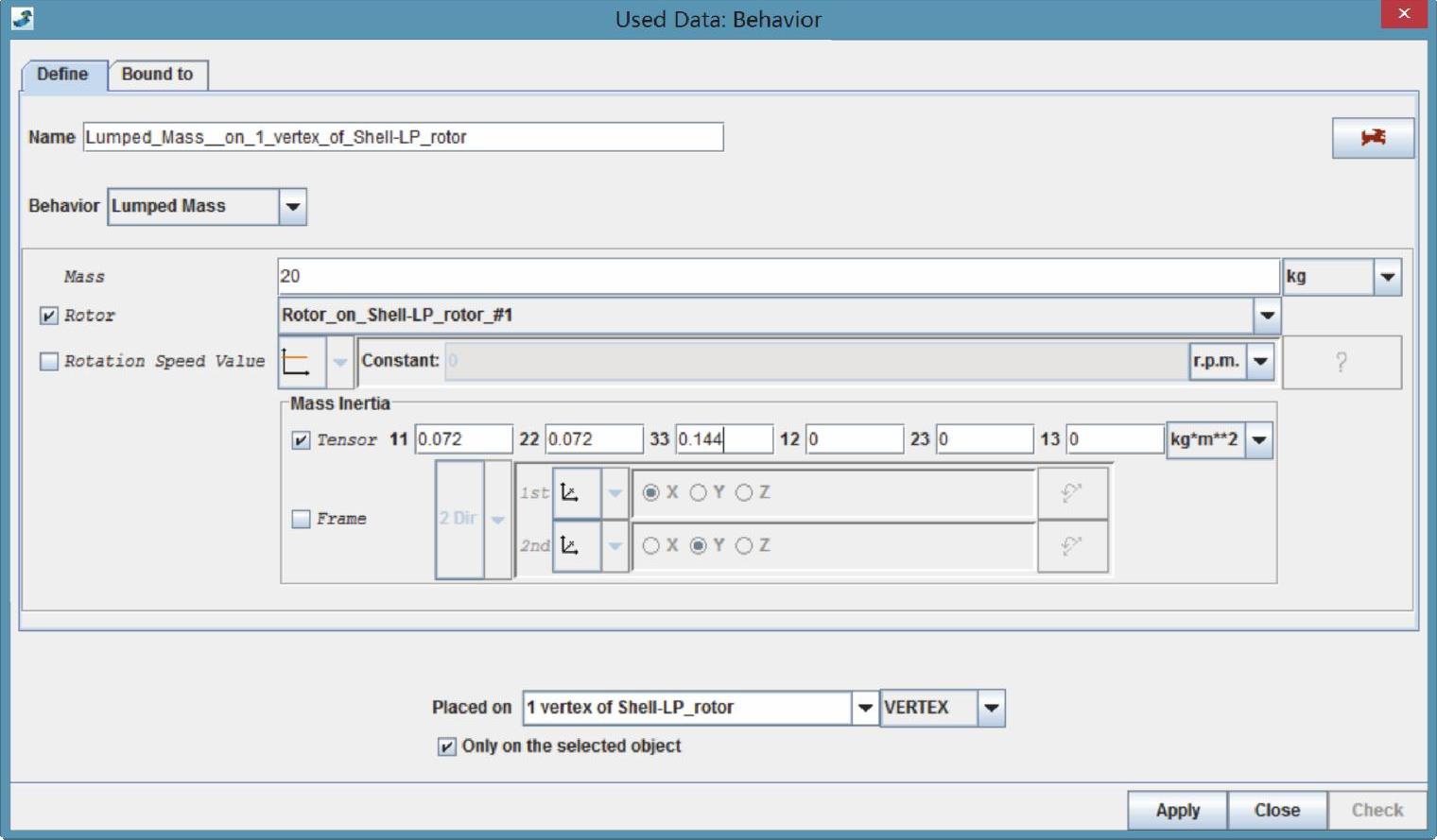The width and height of the screenshot is (1437, 840).
Task: Click the Mass value input field
Action: [777, 277]
